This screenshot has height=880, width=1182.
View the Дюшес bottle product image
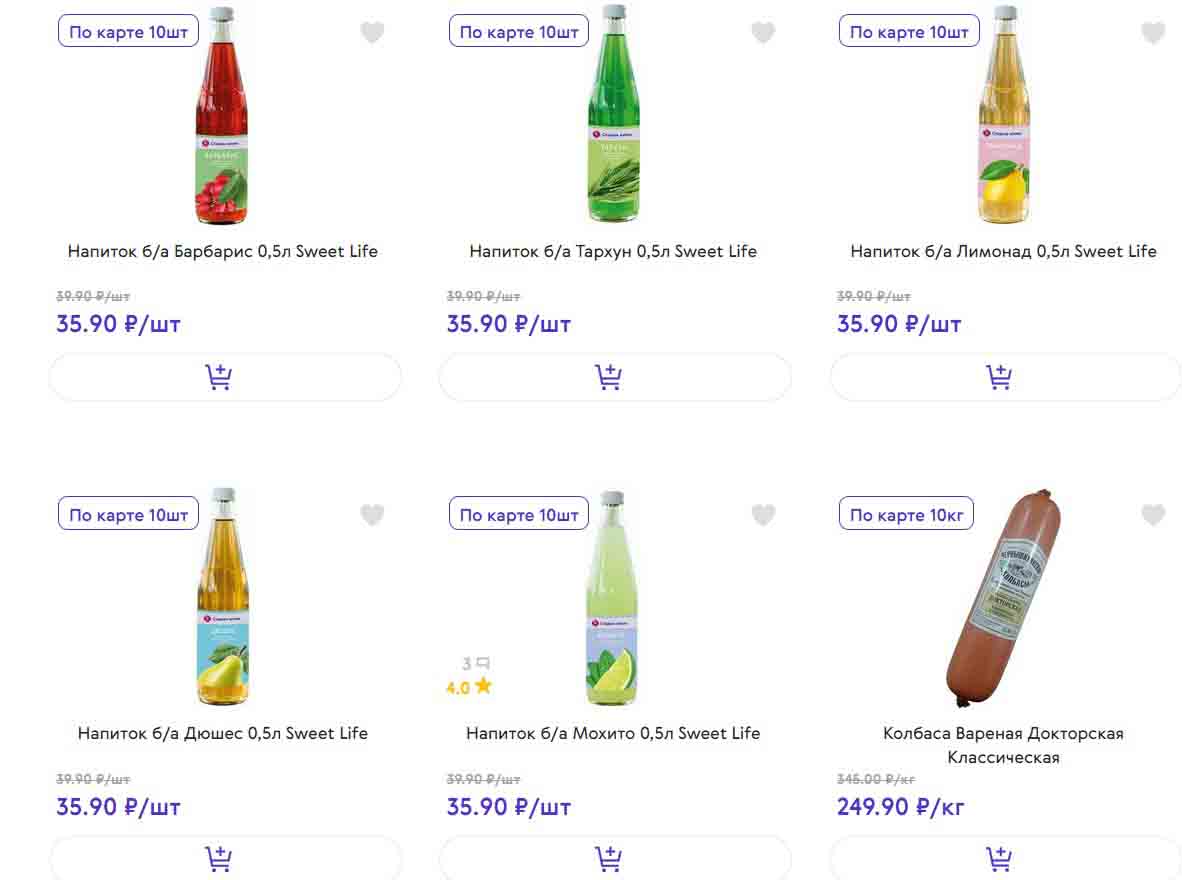pos(222,598)
